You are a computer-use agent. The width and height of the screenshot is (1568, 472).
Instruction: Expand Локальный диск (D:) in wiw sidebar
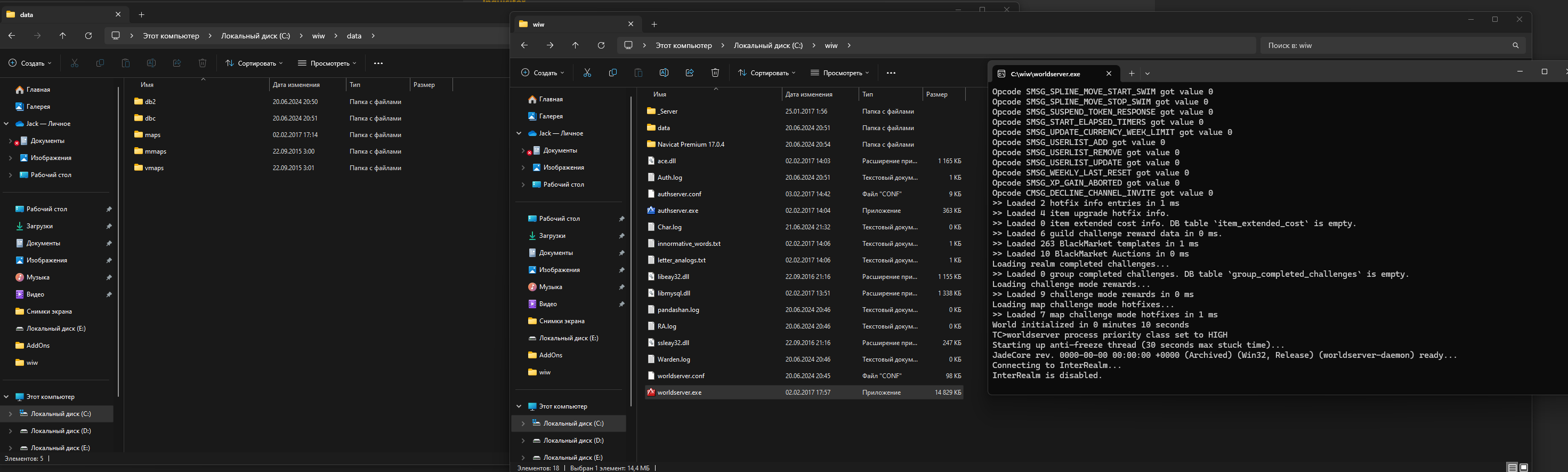(523, 441)
